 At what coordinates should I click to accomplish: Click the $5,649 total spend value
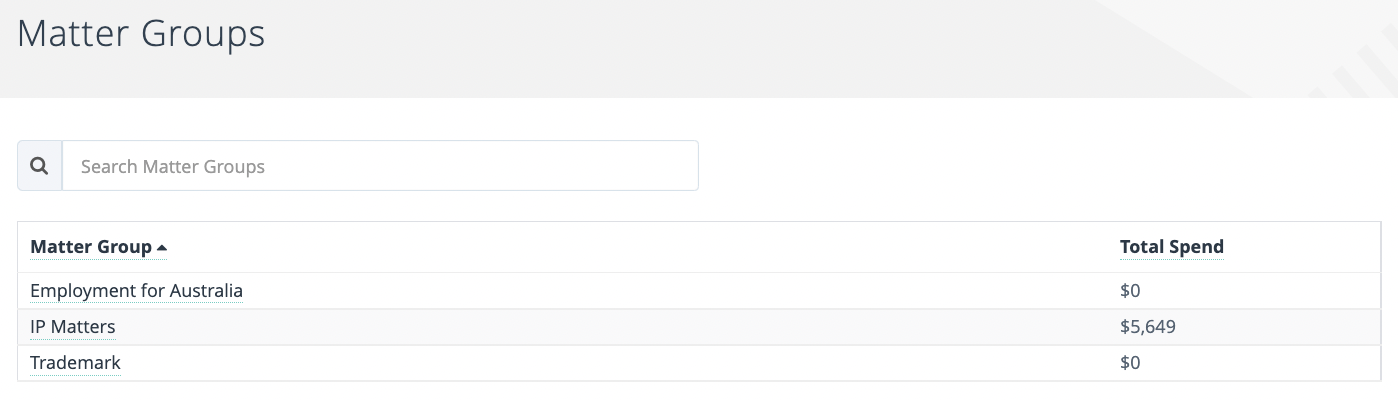pyautogui.click(x=1148, y=327)
